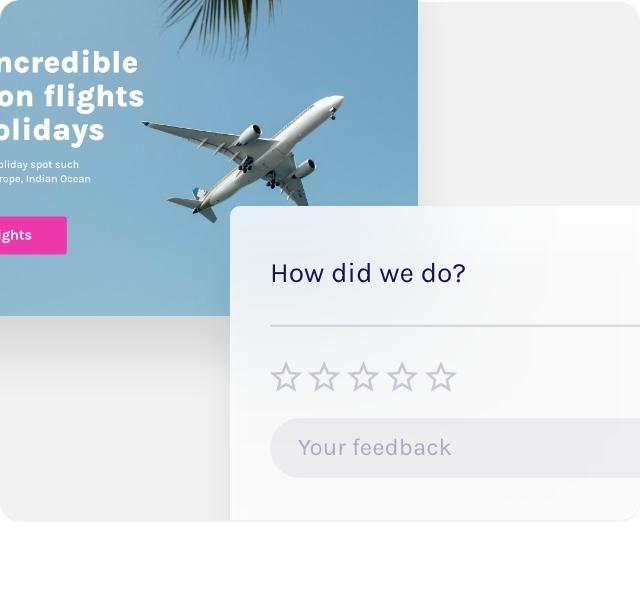The width and height of the screenshot is (640, 602).
Task: Select the "on flights" headline line
Action: [72, 96]
